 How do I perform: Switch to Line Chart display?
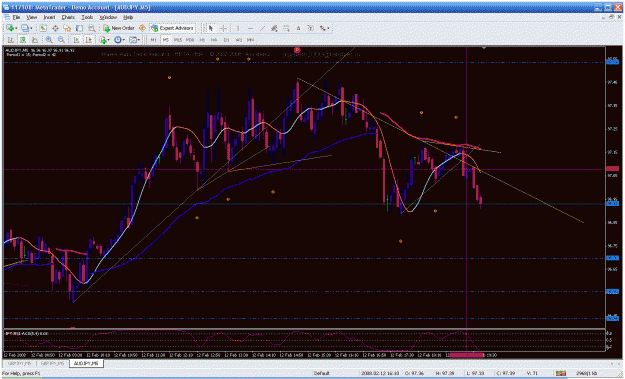pos(35,40)
